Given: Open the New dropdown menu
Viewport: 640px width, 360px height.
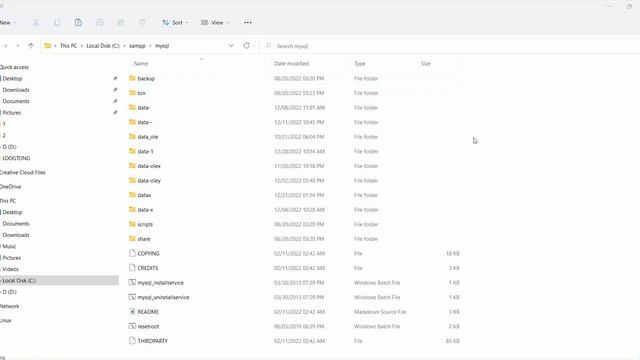Looking at the screenshot, I should [x=7, y=23].
